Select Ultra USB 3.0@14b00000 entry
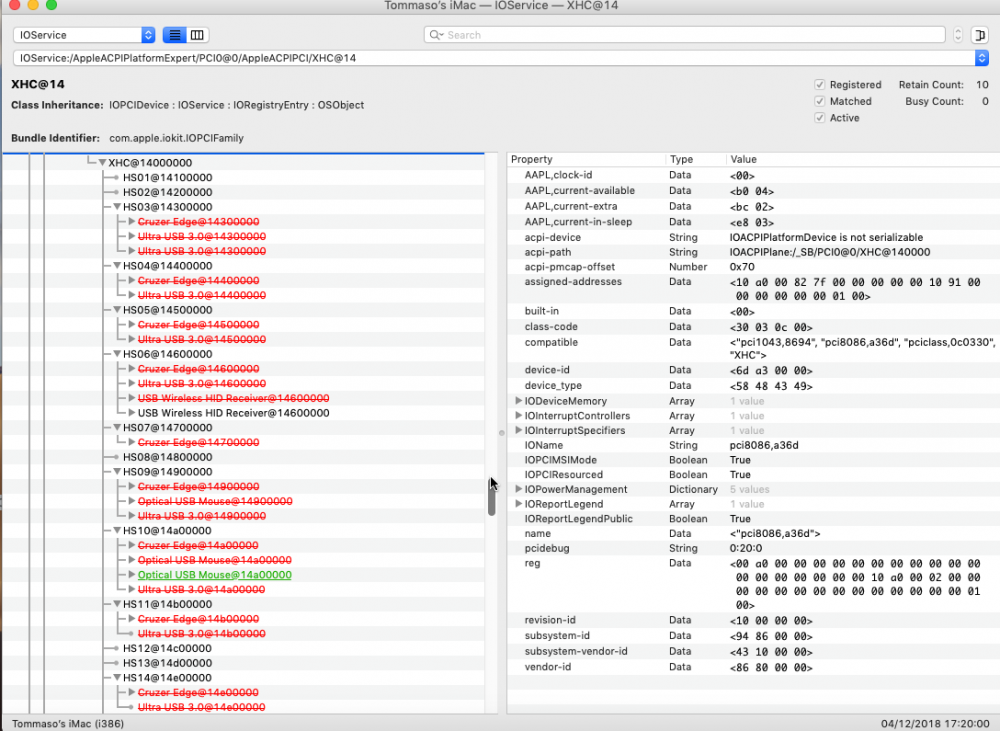 pos(202,633)
